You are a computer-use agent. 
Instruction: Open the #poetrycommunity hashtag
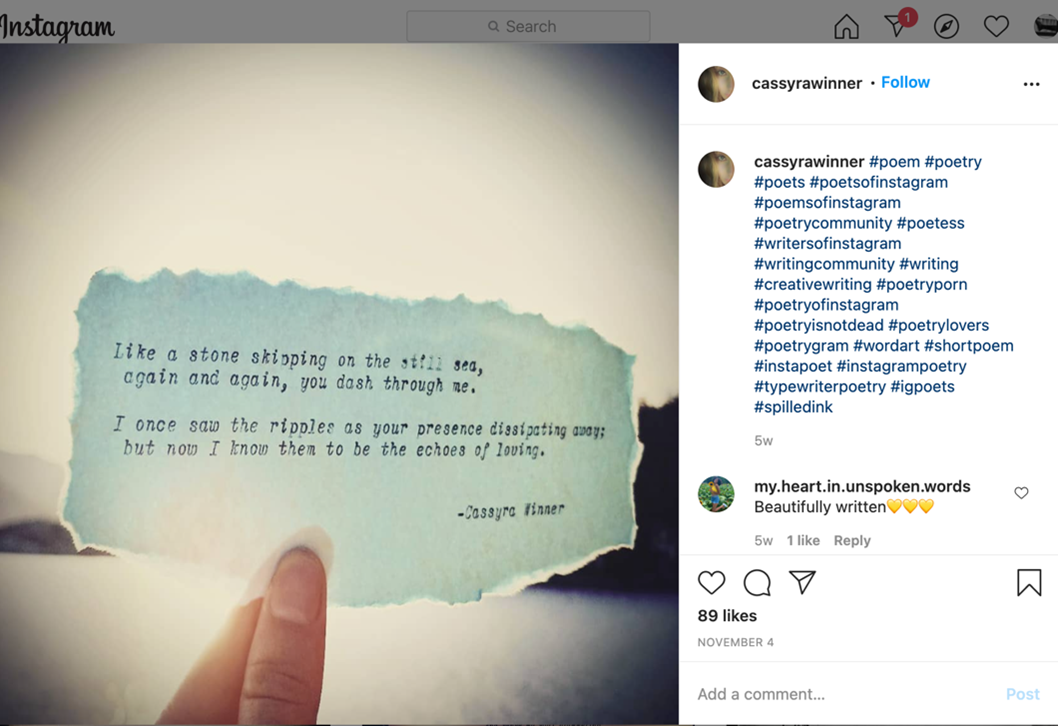click(823, 223)
